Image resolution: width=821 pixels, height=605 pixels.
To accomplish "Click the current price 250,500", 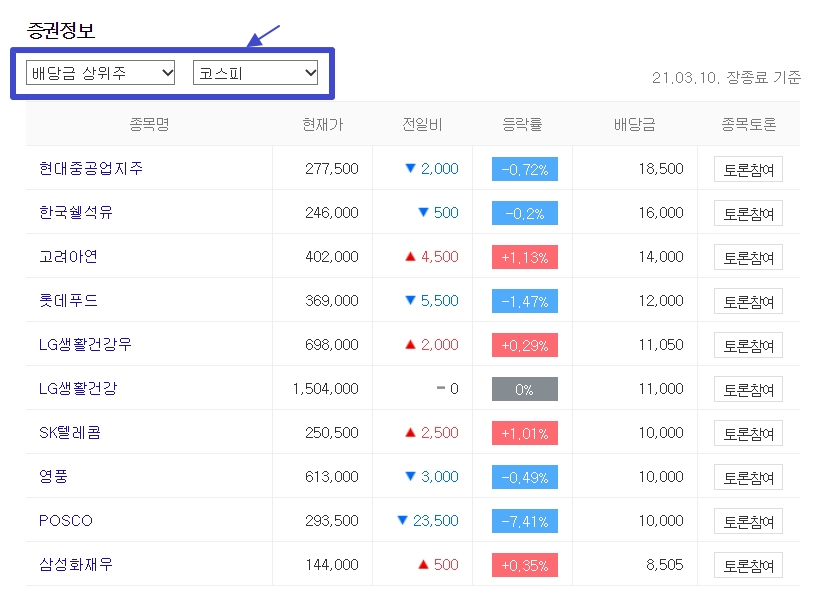I will click(x=332, y=433).
